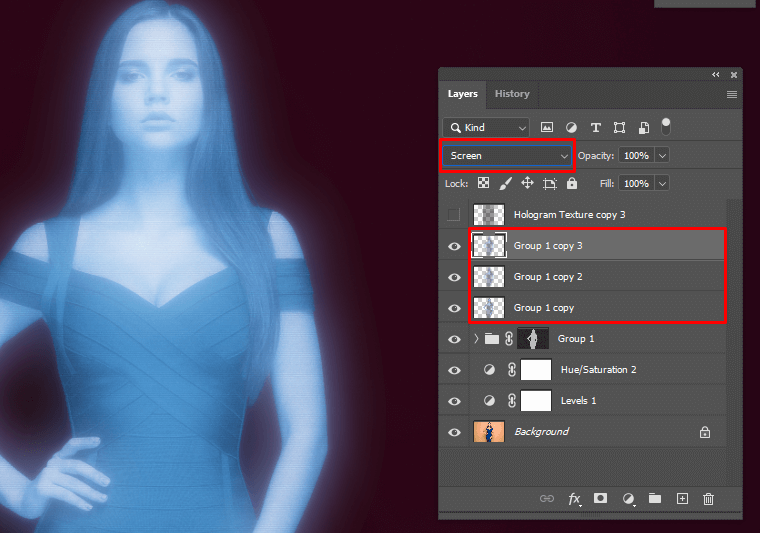Click mask link icon on Levels 1

(512, 401)
